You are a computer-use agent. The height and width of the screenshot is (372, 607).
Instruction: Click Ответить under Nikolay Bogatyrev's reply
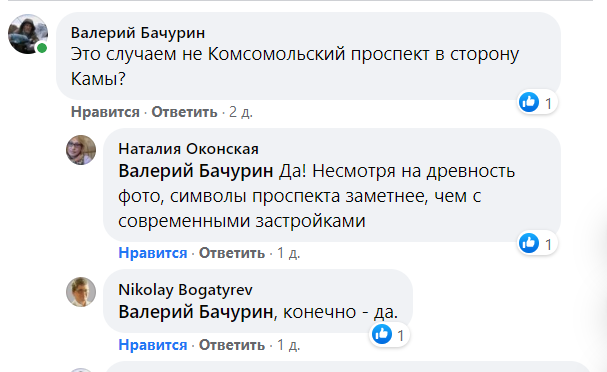[232, 345]
